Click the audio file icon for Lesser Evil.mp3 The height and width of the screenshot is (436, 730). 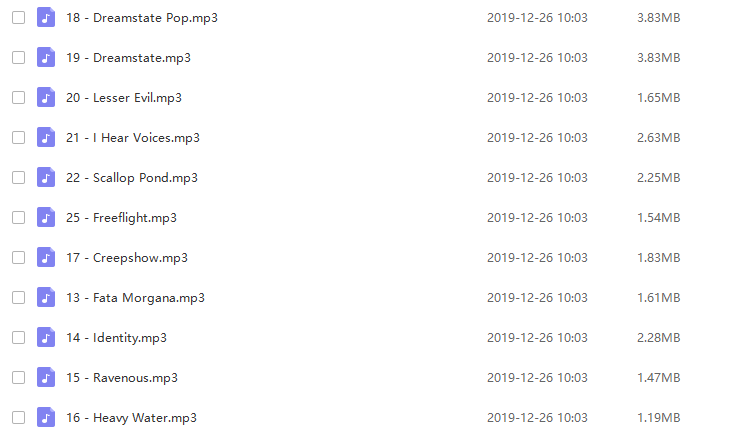pyautogui.click(x=46, y=98)
